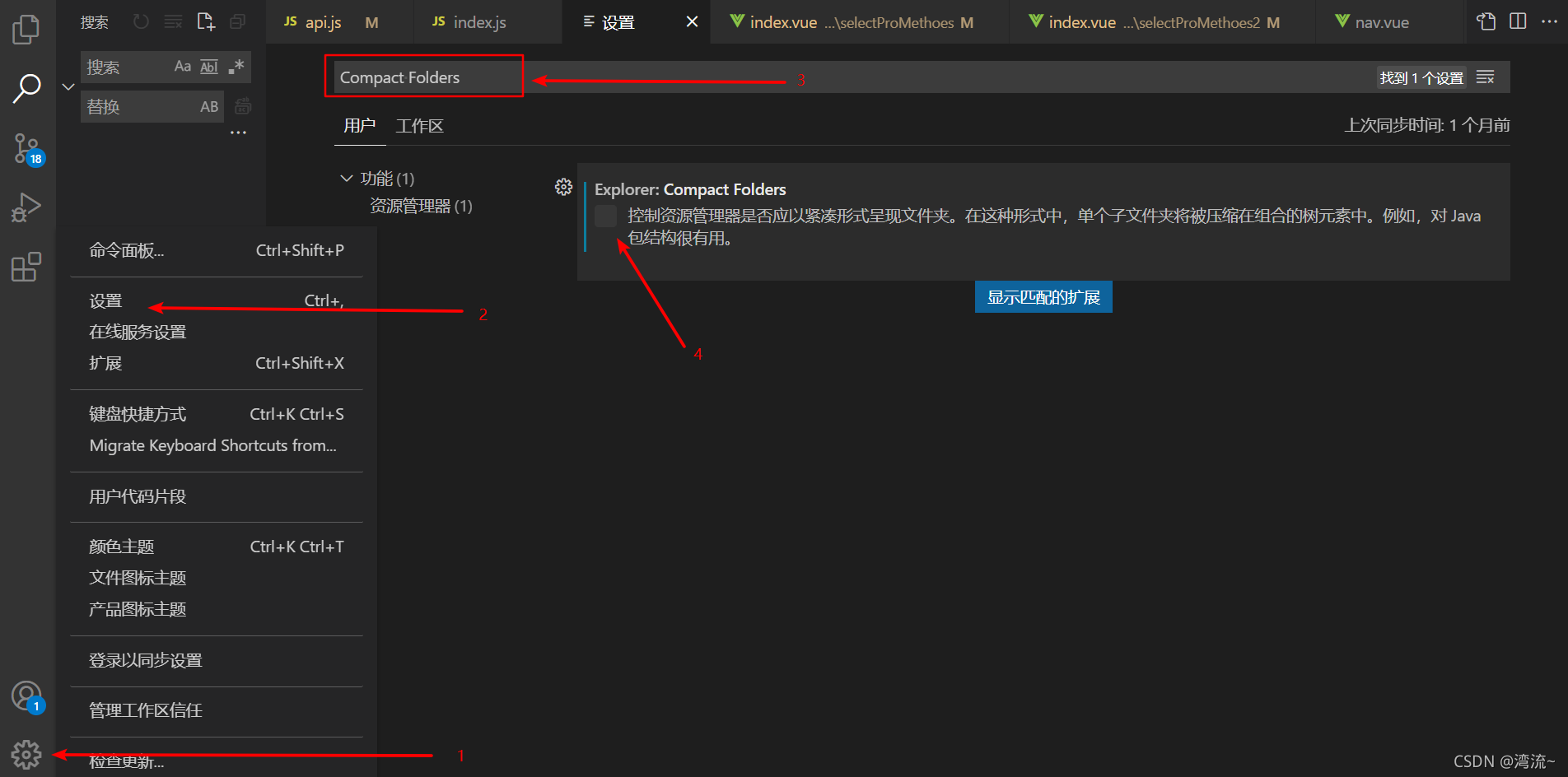The width and height of the screenshot is (1568, 777).
Task: Choose 用户代码片段 menu item
Action: coord(217,496)
